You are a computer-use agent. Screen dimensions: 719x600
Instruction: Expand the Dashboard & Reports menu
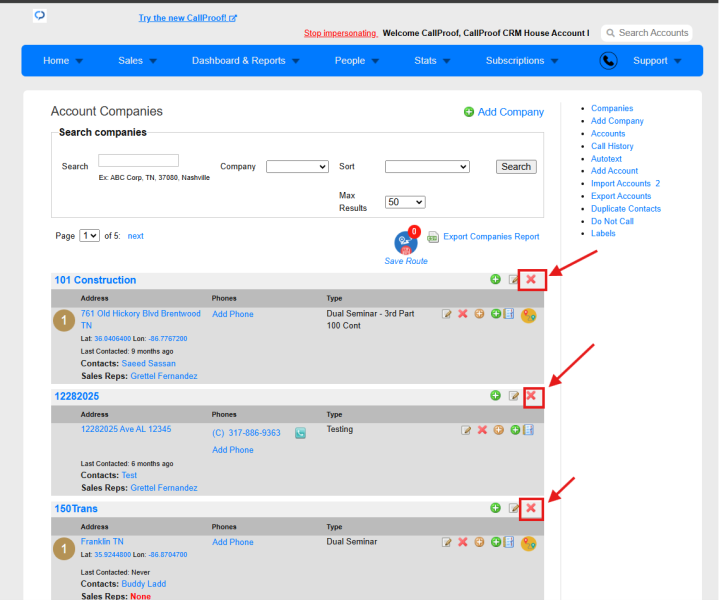(245, 61)
